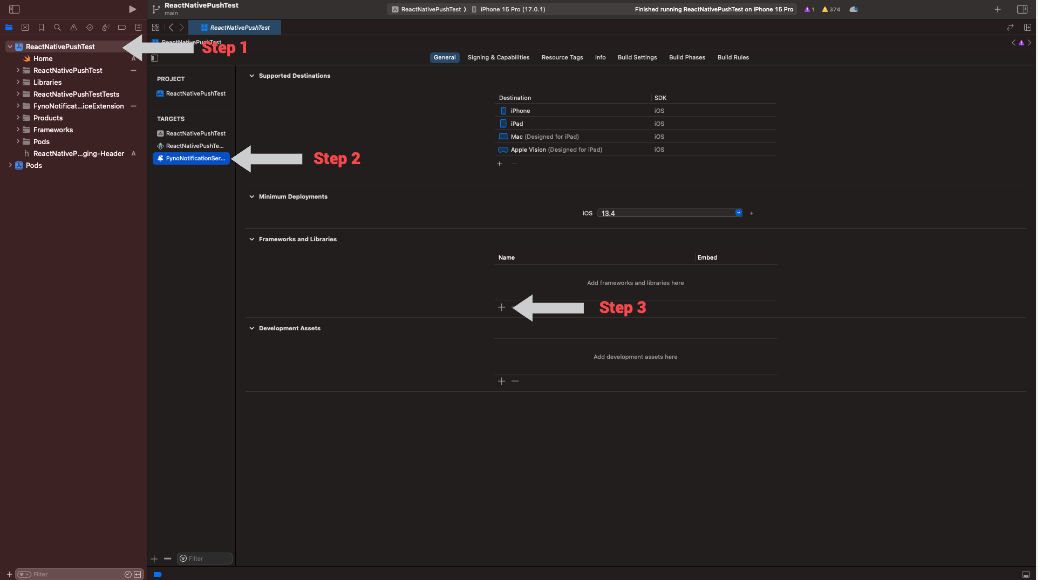Image resolution: width=1038 pixels, height=580 pixels.
Task: Expand the Frameworks folder
Action: pos(18,130)
